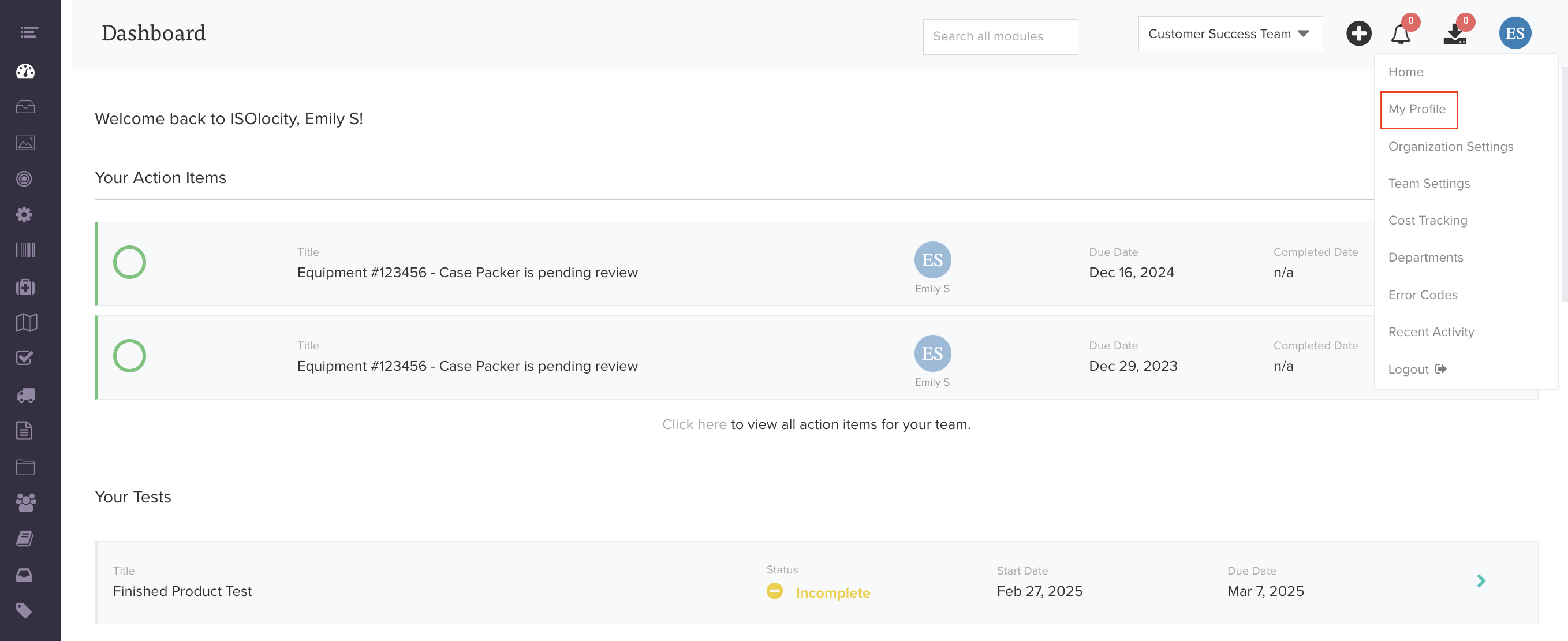Image resolution: width=1568 pixels, height=641 pixels.
Task: Click the hamburger menu icon in sidebar
Action: point(29,32)
